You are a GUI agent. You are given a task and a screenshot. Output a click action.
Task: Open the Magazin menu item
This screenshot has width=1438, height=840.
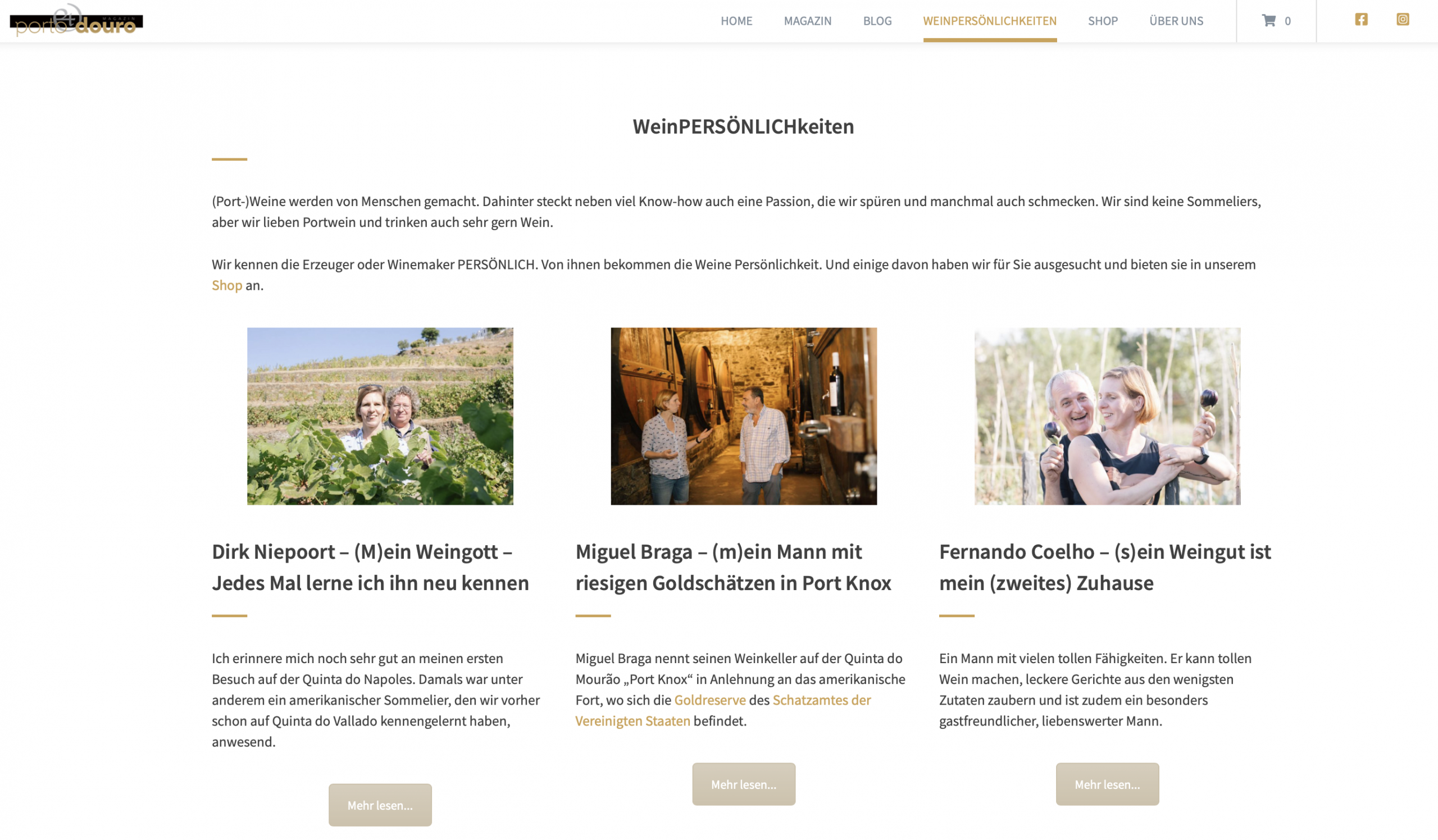807,21
